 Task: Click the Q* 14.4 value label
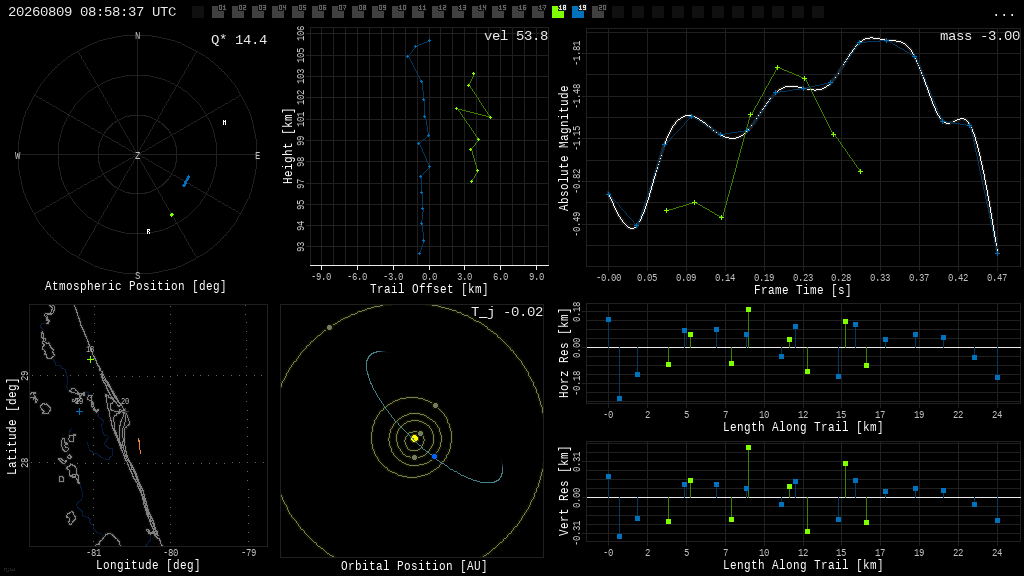[x=239, y=40]
